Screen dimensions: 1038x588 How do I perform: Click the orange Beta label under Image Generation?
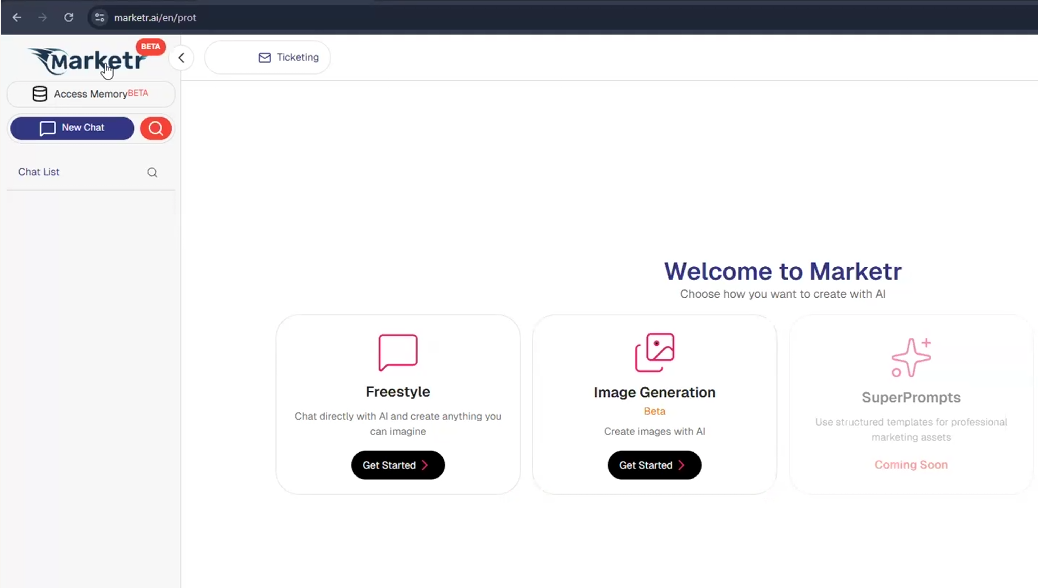[x=655, y=411]
